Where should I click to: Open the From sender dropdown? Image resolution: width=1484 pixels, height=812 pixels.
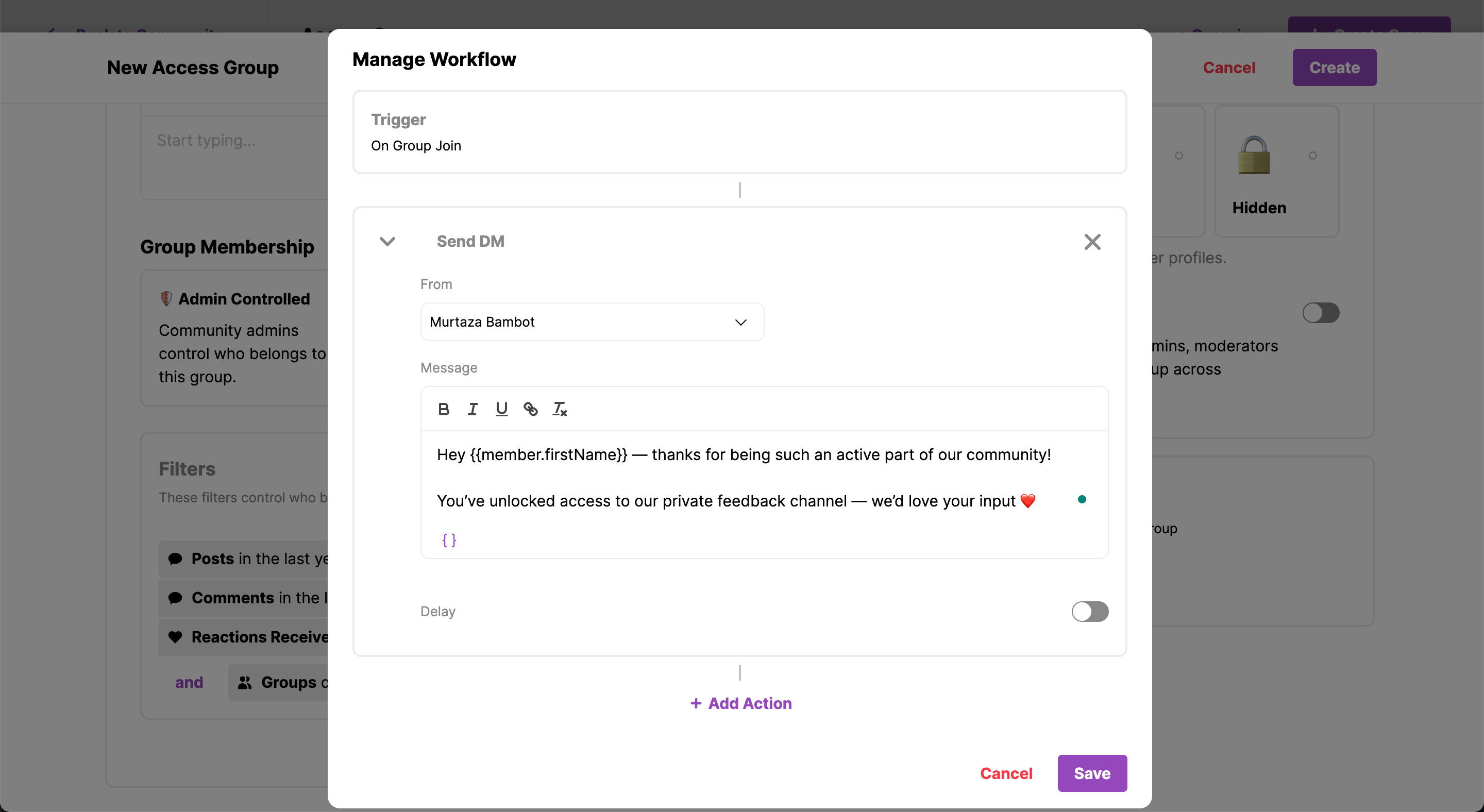click(x=592, y=322)
